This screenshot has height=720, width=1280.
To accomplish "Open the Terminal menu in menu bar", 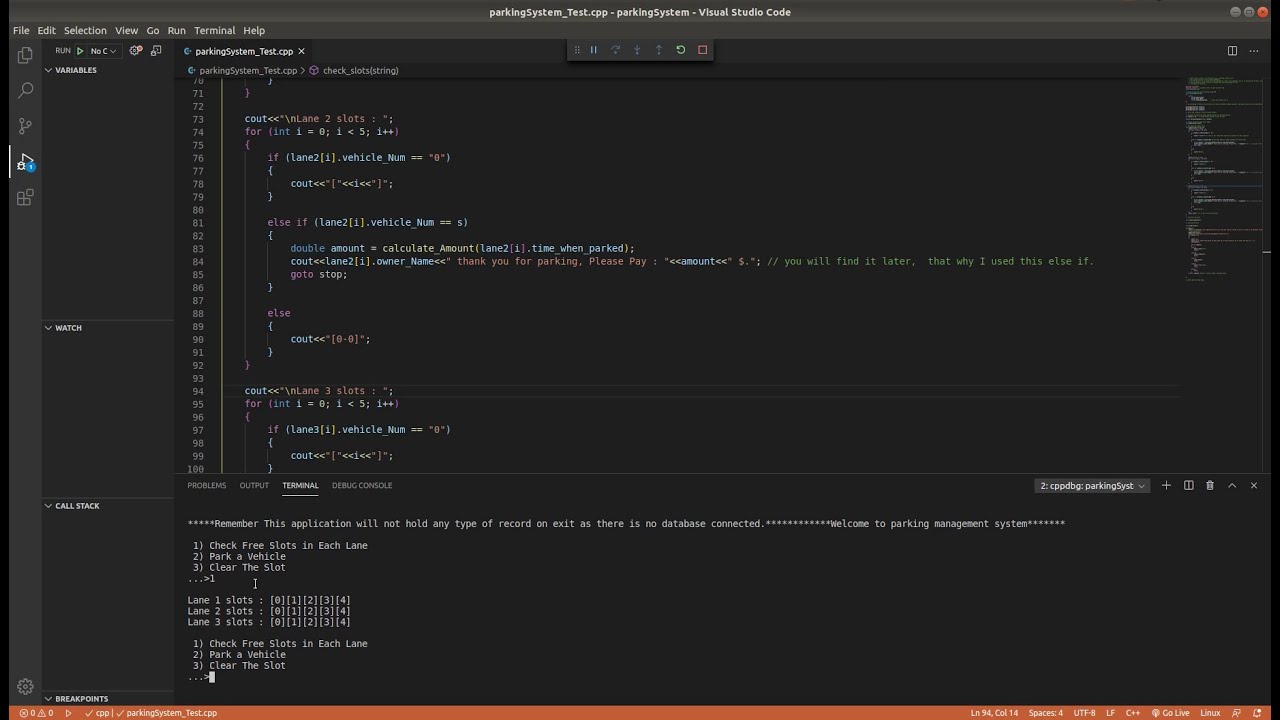I will [214, 30].
